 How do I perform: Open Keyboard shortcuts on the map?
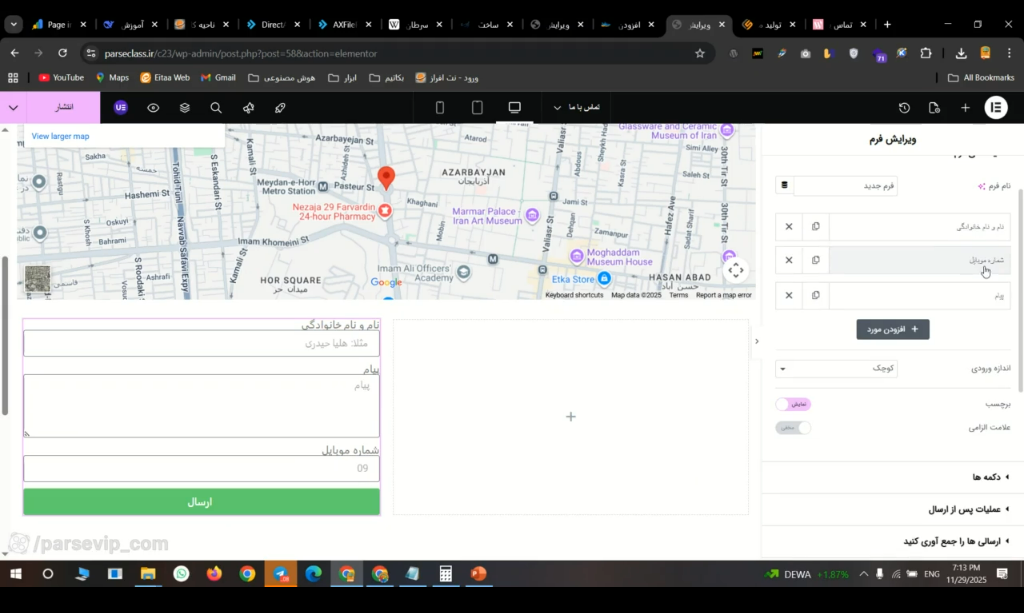(574, 295)
